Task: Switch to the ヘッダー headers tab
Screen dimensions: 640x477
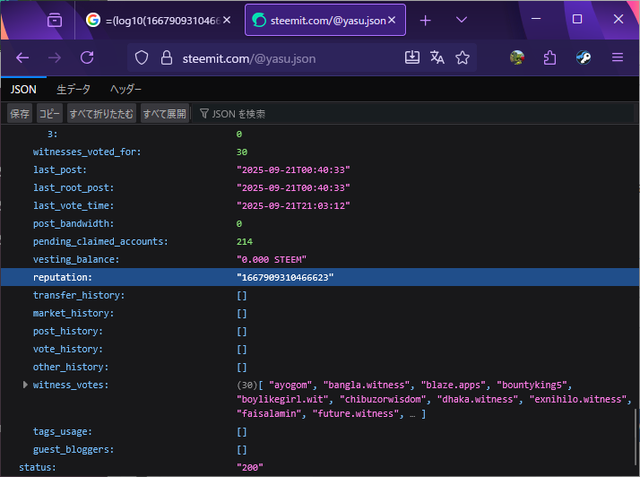Action: tap(125, 89)
